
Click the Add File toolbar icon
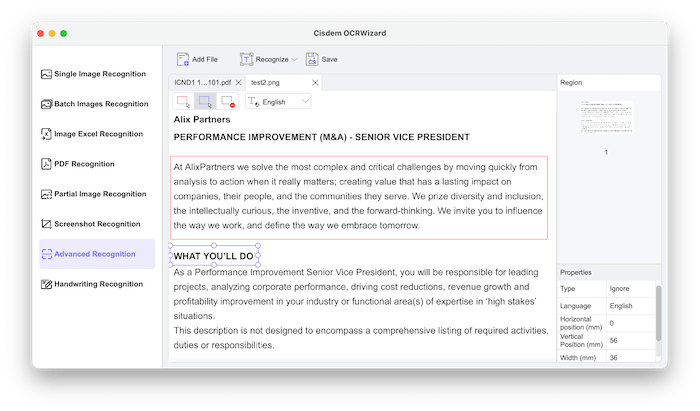click(x=183, y=60)
